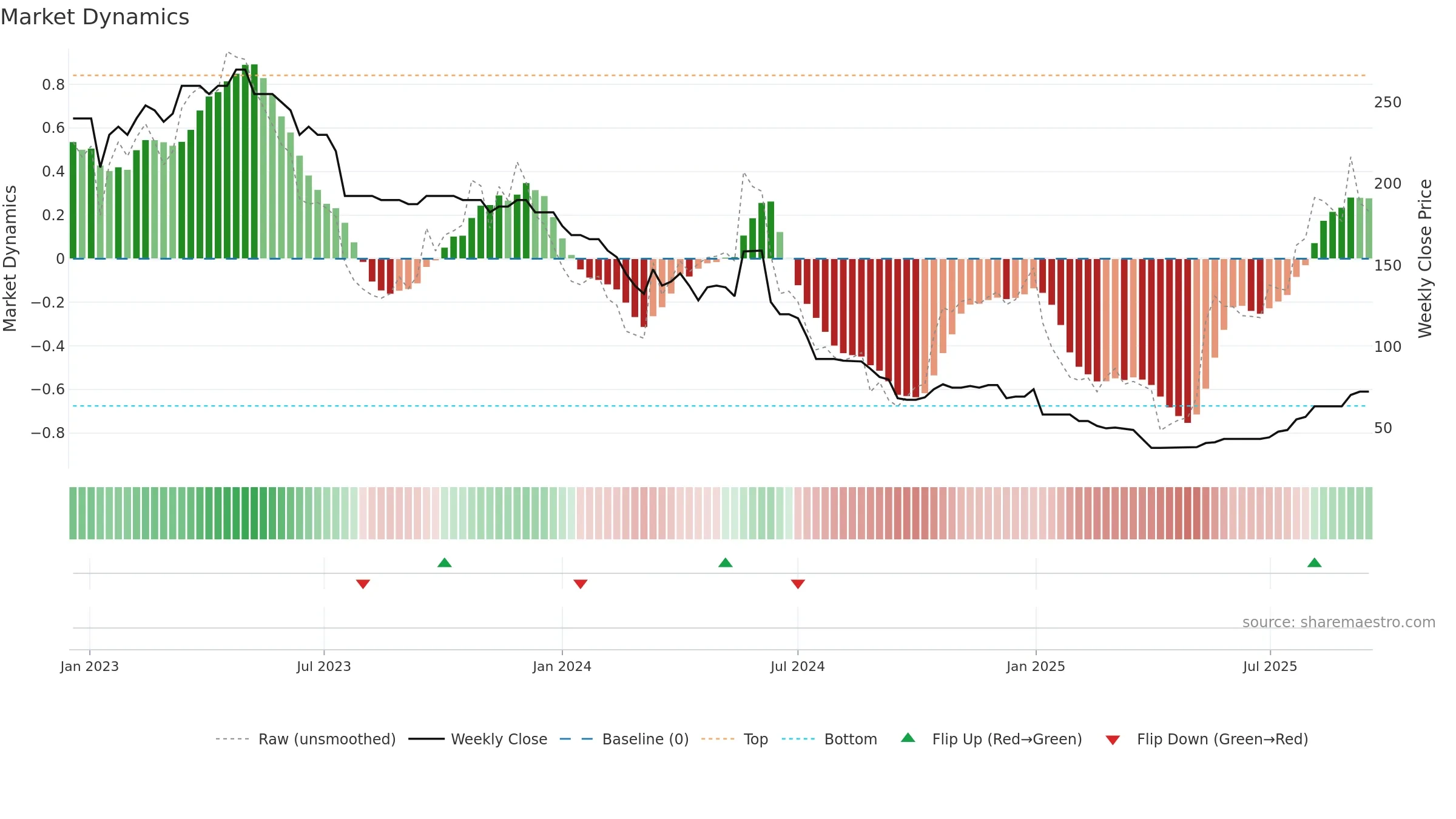Viewport: 1456px width, 819px height.
Task: Click the Market Dynamics y-axis title
Action: coord(10,258)
